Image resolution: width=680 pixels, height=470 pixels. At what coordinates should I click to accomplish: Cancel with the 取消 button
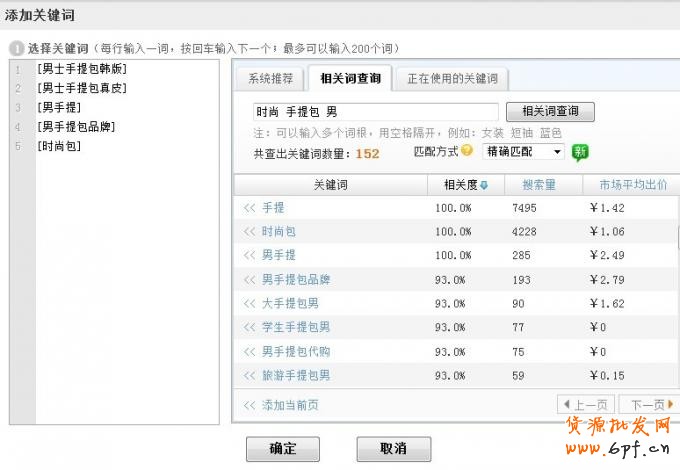pos(394,449)
